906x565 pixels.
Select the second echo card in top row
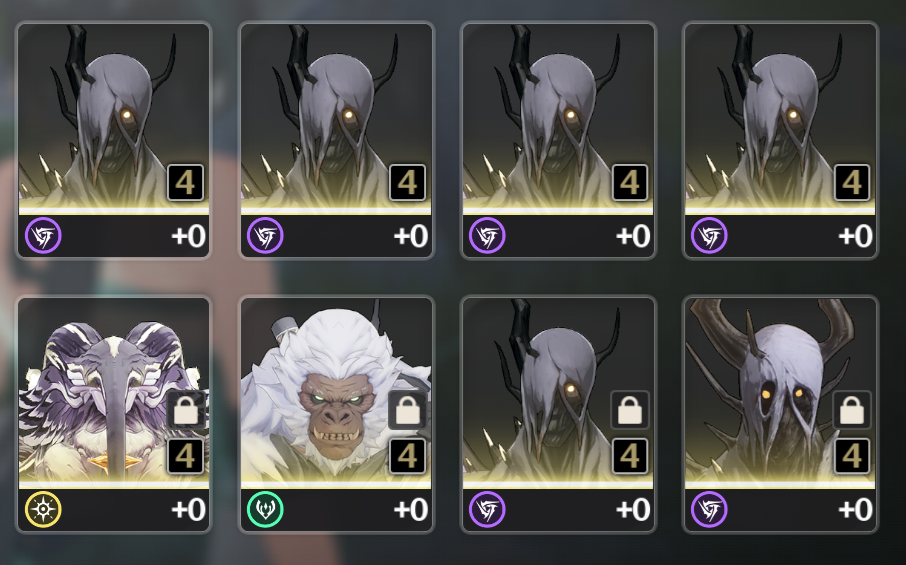click(x=336, y=140)
